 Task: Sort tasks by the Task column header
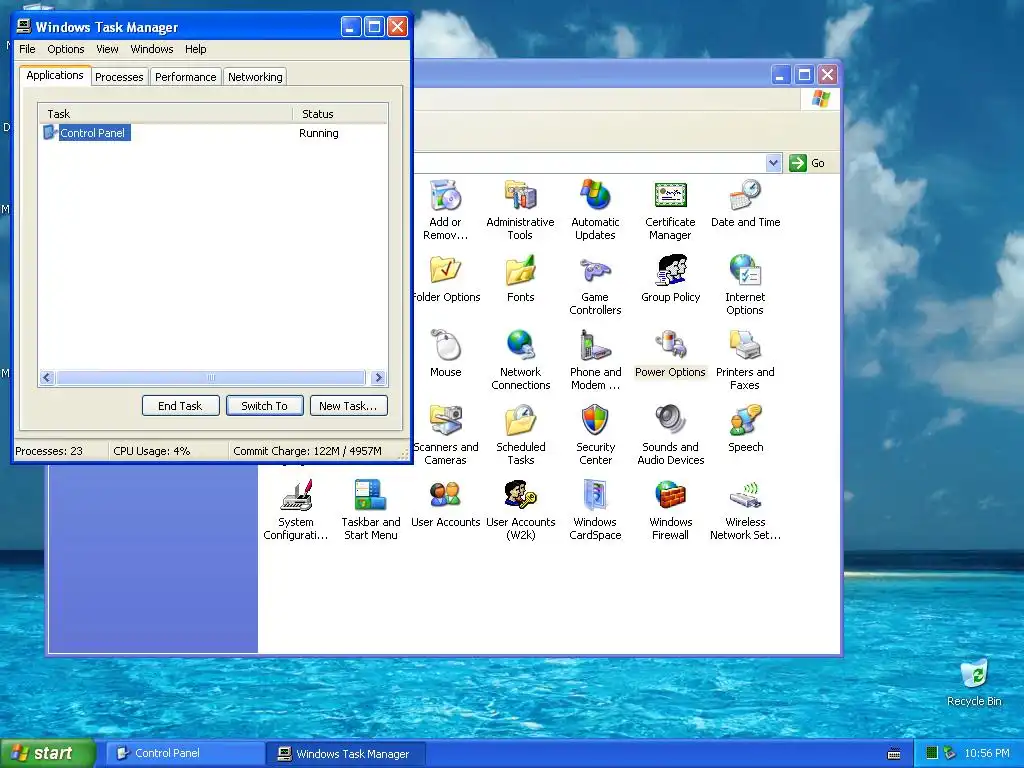pos(165,114)
